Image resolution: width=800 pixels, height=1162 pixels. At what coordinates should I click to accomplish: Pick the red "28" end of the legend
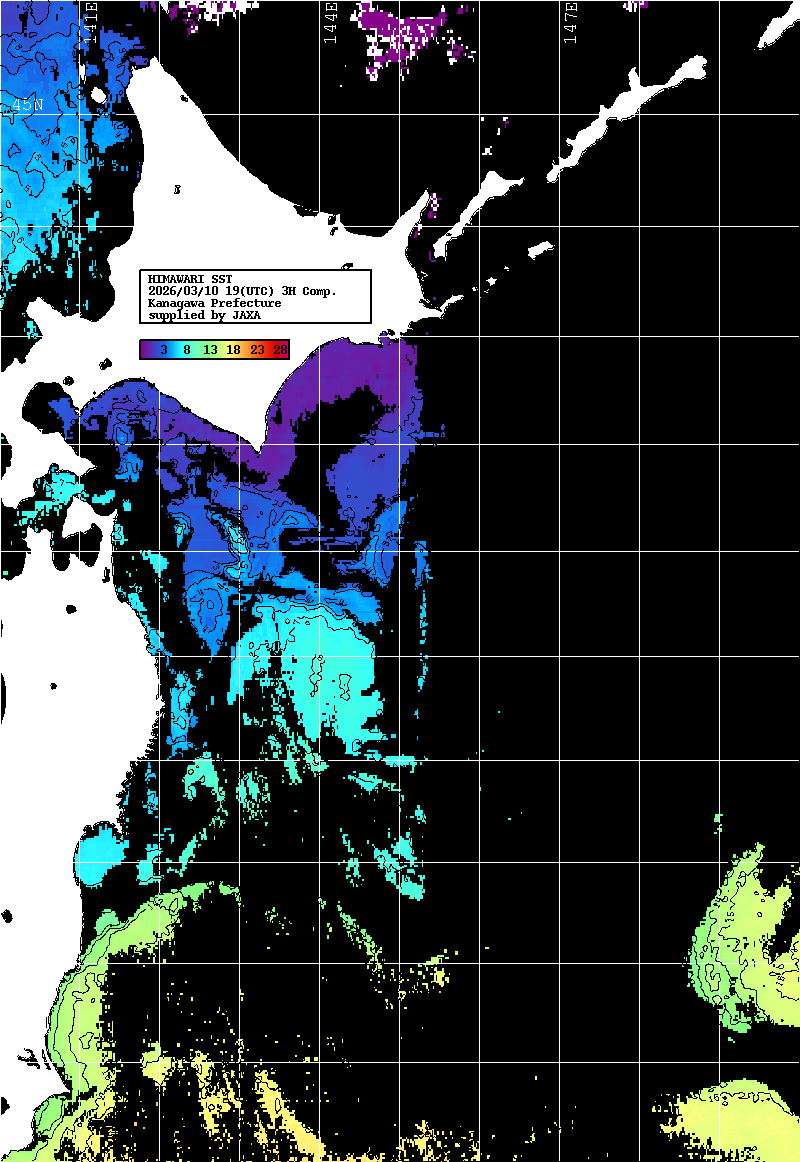point(280,350)
